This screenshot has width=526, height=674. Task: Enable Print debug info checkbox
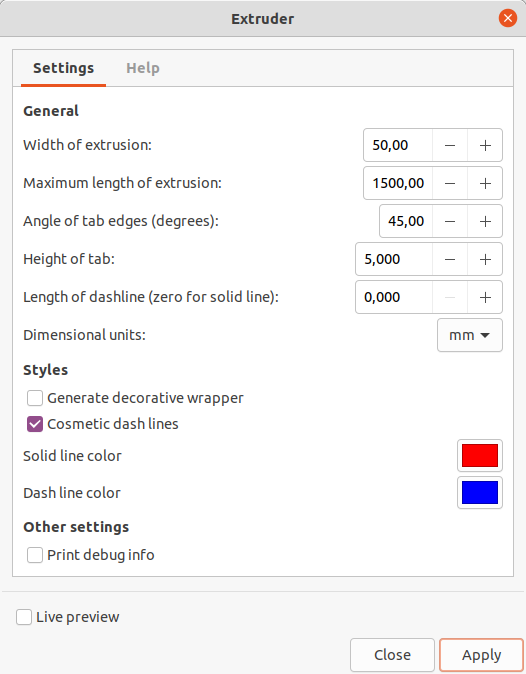tap(35, 555)
